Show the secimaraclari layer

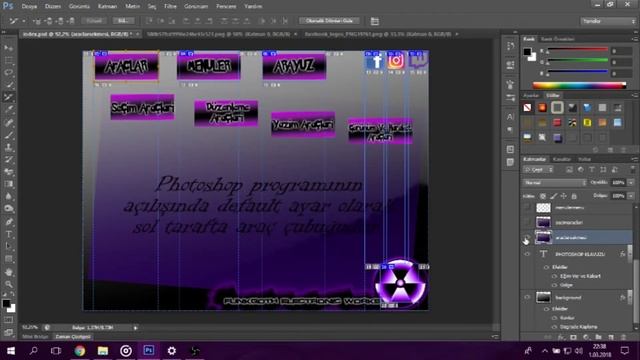527,222
